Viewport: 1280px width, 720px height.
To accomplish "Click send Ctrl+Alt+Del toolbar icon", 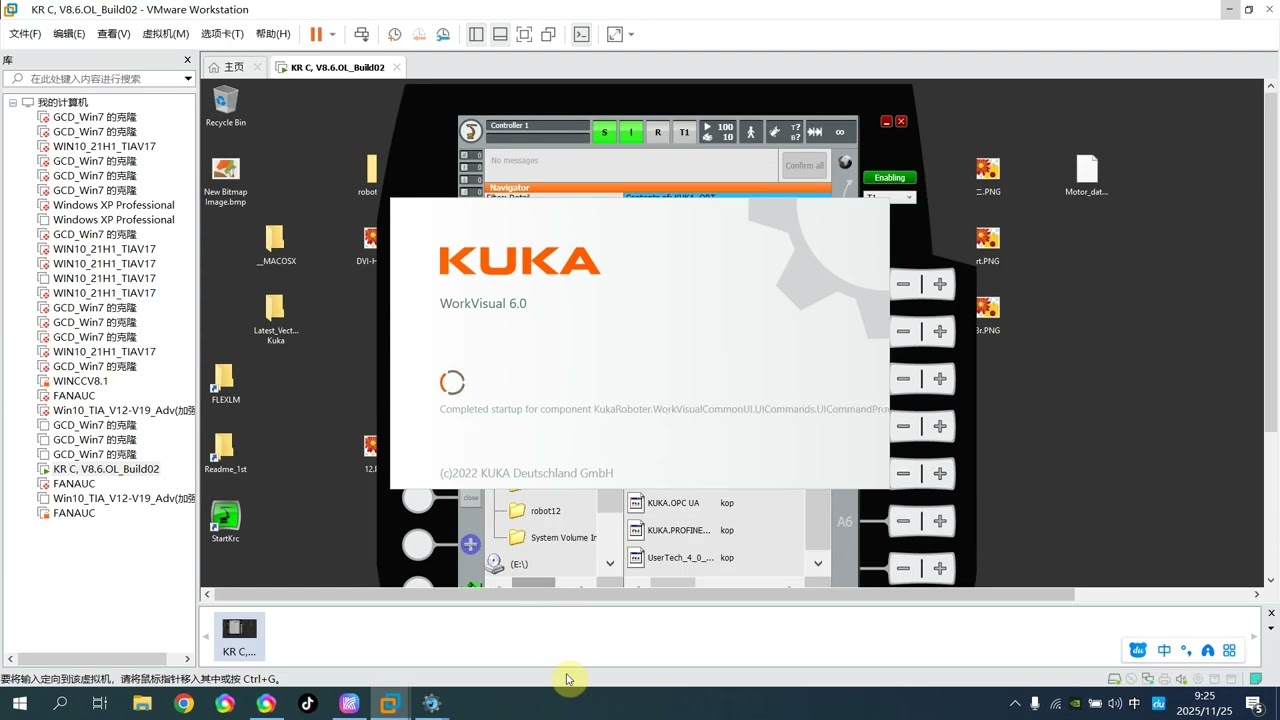I will [362, 34].
